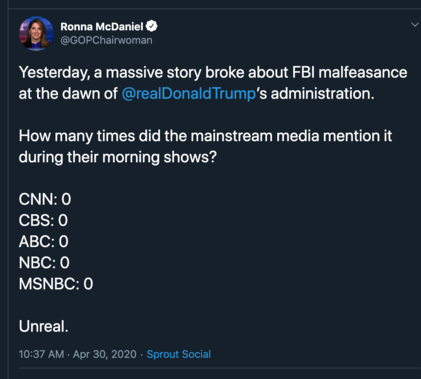Select the 'ABC: 0' line

(44, 242)
